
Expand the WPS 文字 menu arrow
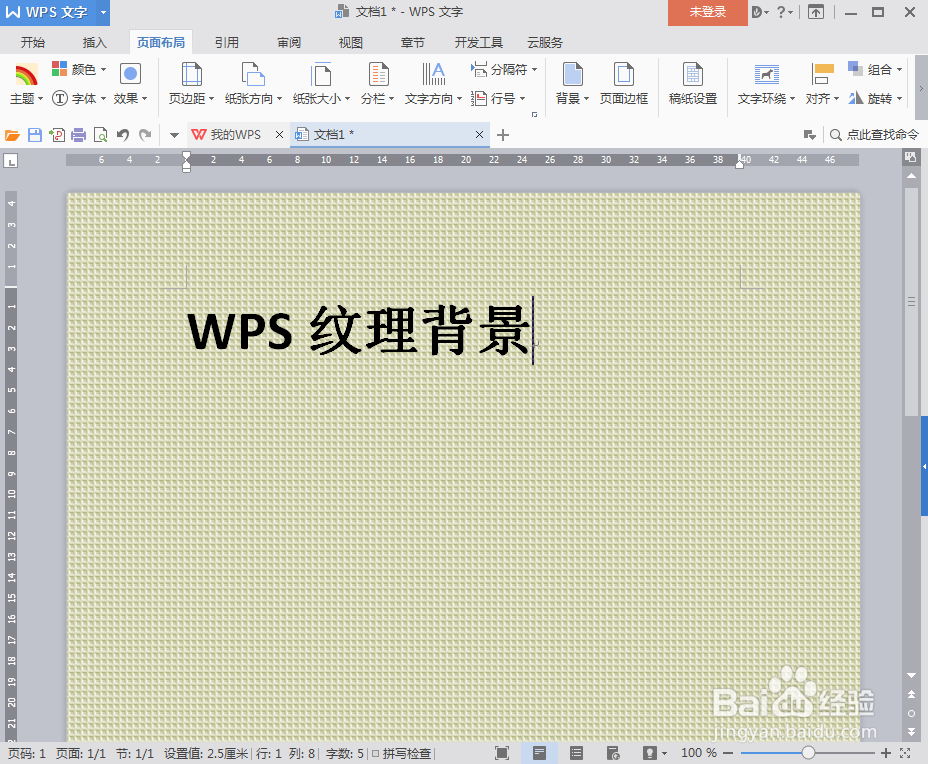point(103,12)
